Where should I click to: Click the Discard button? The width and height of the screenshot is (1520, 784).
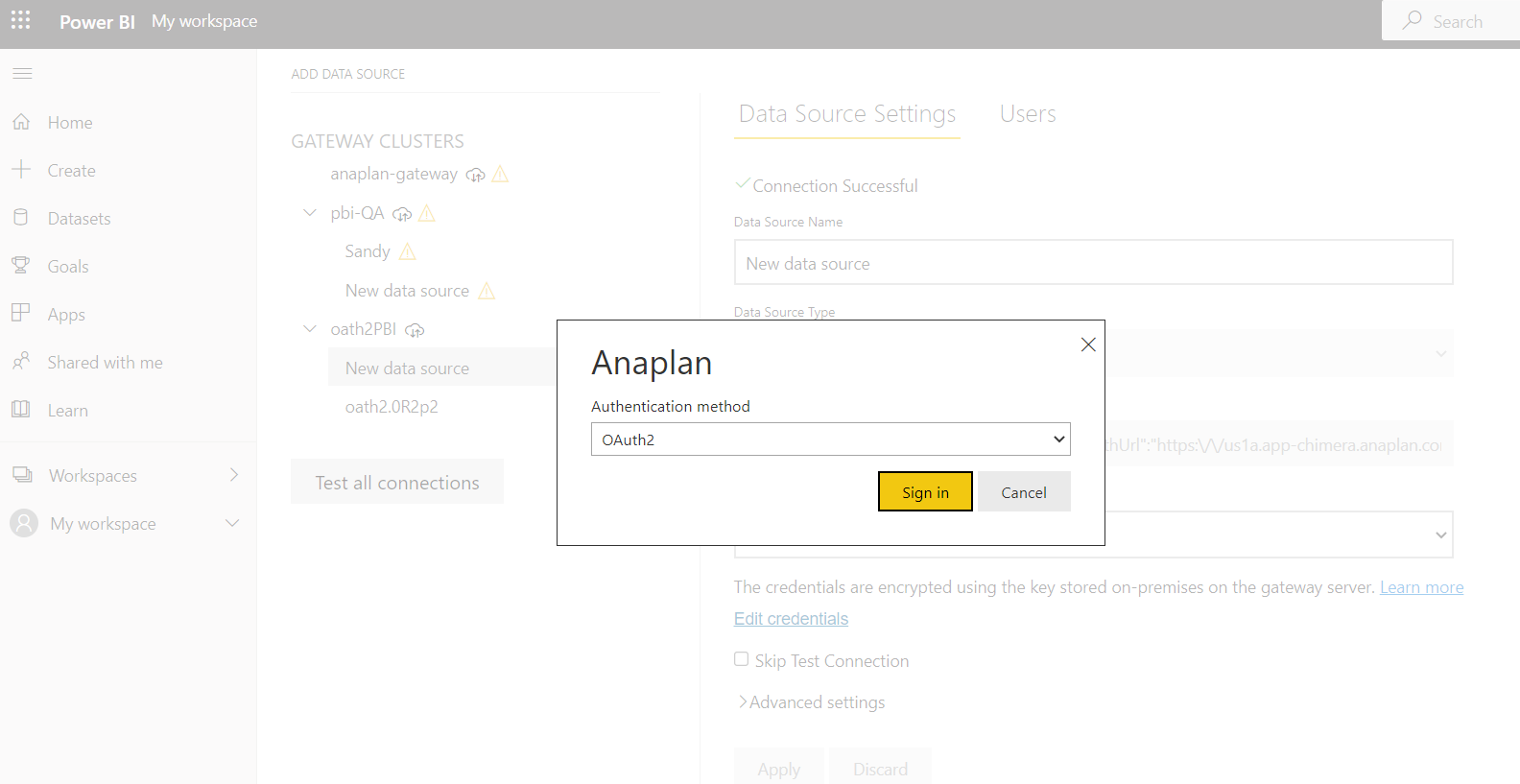point(880,769)
